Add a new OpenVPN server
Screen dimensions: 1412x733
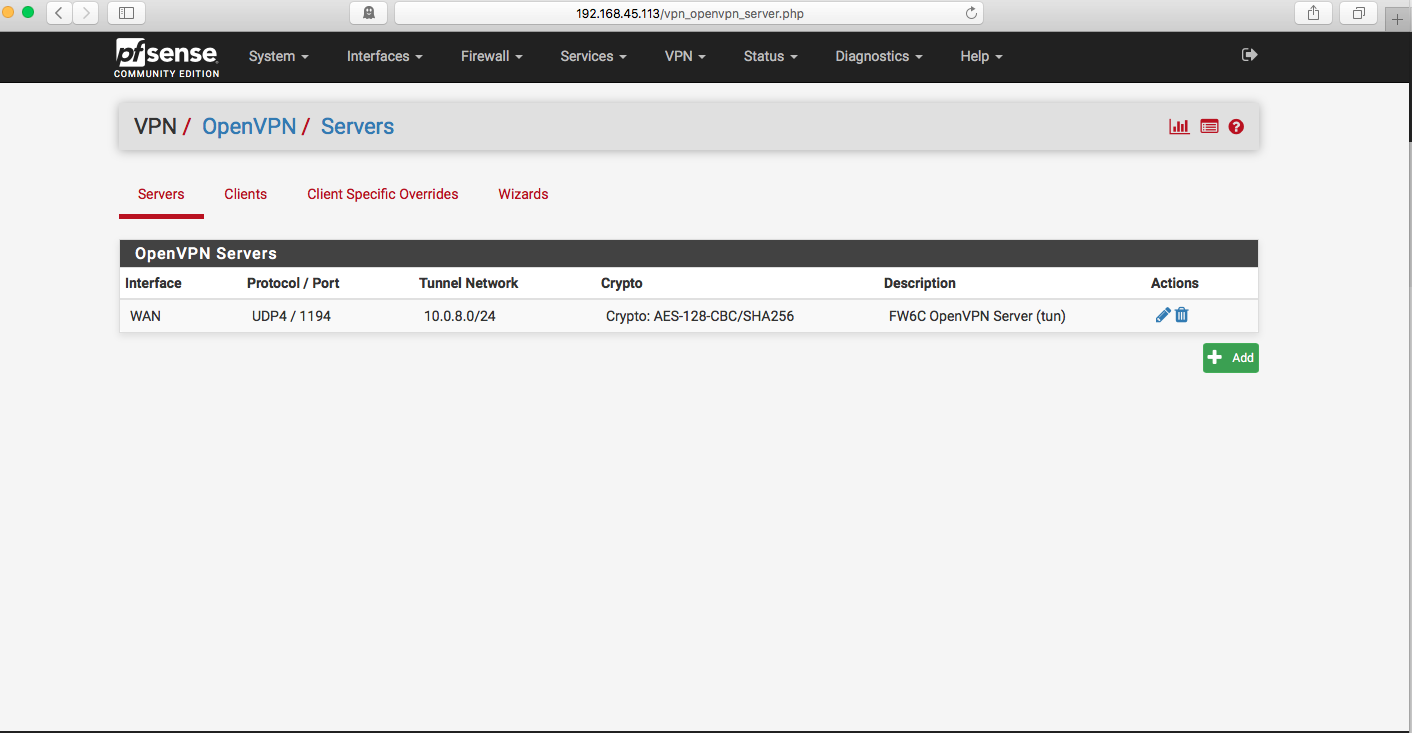point(1230,358)
